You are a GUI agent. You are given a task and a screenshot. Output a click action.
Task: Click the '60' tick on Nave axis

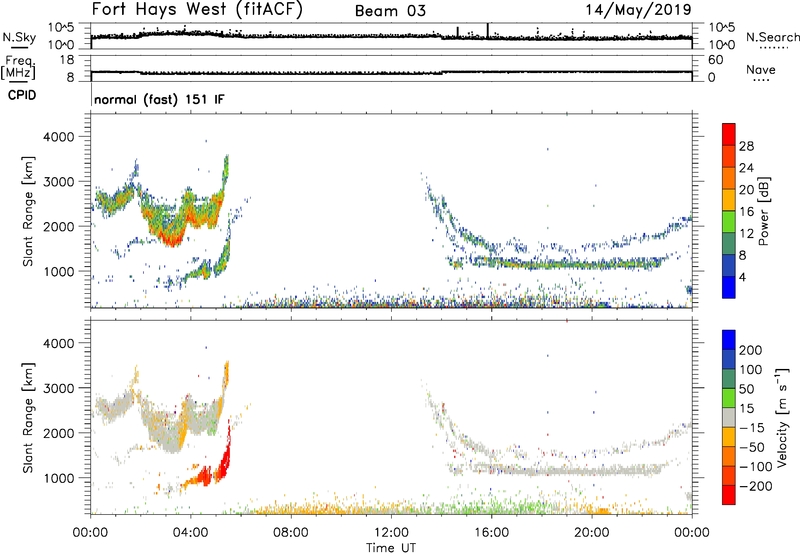[x=715, y=60]
